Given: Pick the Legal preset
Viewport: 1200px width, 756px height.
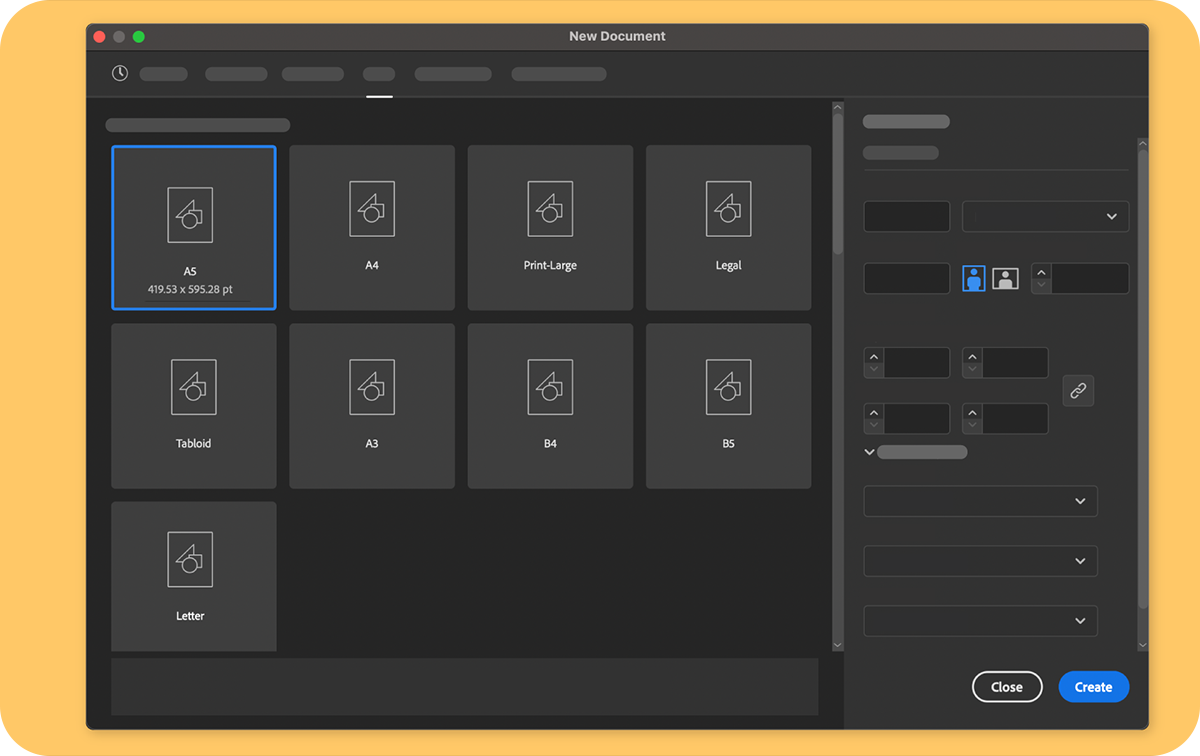Looking at the screenshot, I should pyautogui.click(x=728, y=227).
